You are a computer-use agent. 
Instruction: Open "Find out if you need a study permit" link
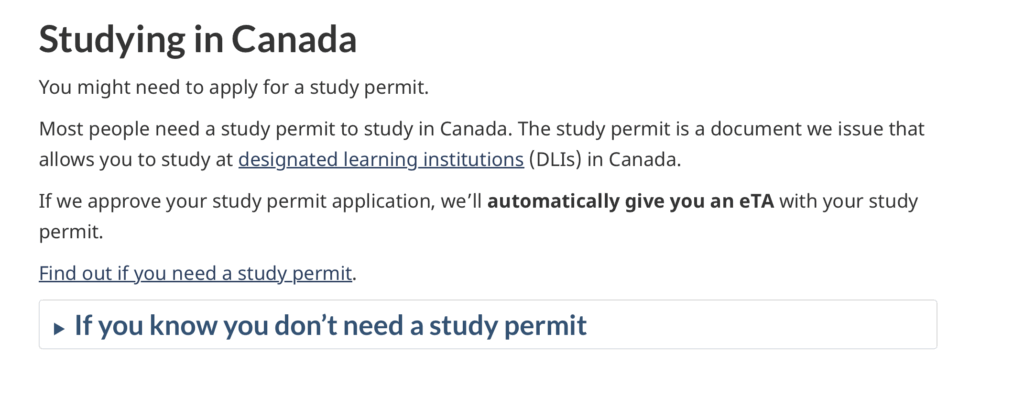point(195,273)
